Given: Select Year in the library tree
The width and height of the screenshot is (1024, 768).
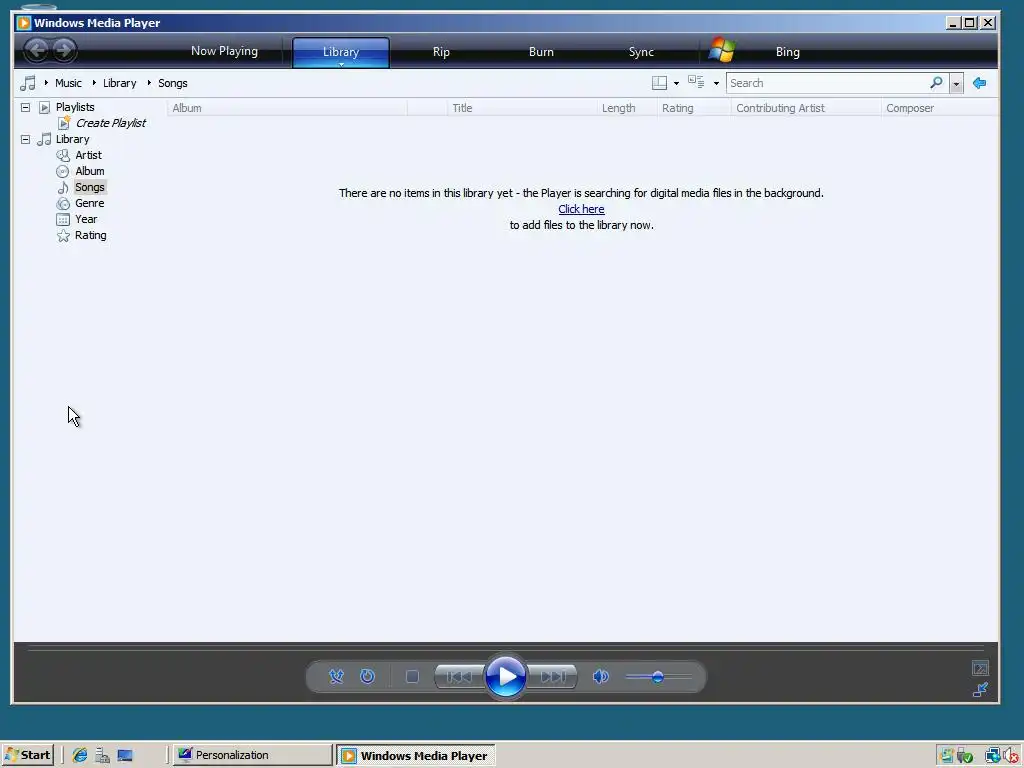Looking at the screenshot, I should [x=86, y=219].
